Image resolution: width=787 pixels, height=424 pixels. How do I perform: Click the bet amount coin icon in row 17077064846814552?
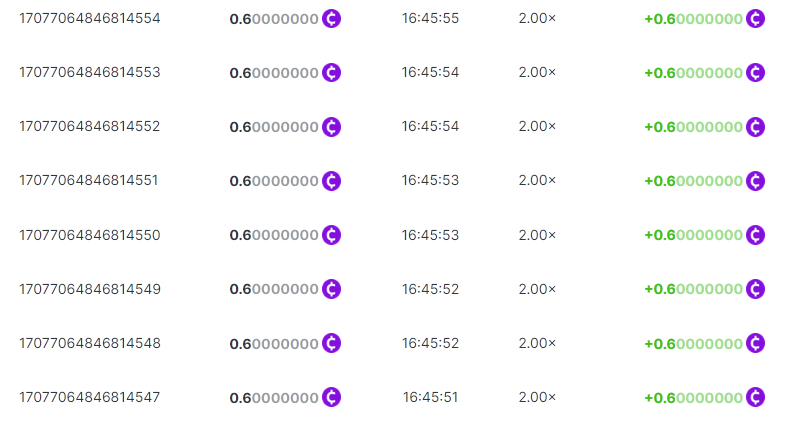(x=332, y=127)
